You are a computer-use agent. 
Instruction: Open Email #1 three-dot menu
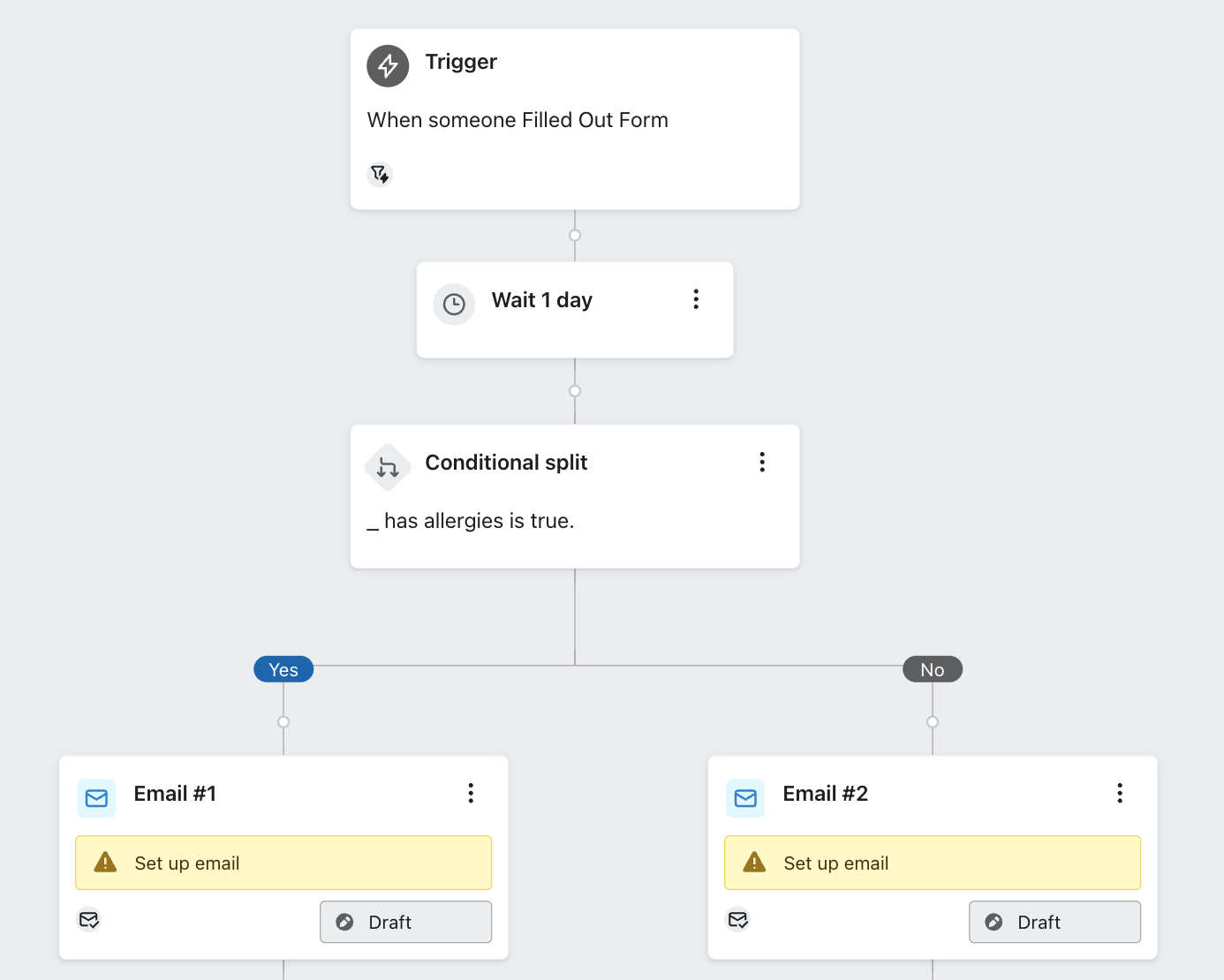(471, 793)
